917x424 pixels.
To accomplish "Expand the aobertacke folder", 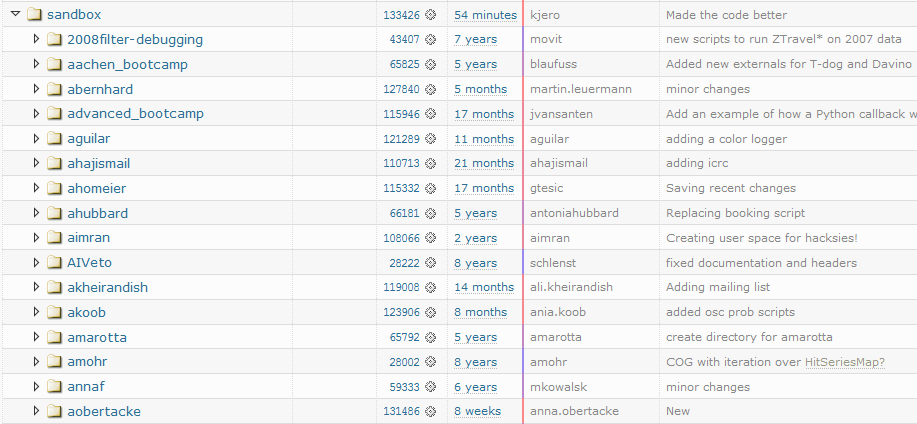I will [x=36, y=411].
